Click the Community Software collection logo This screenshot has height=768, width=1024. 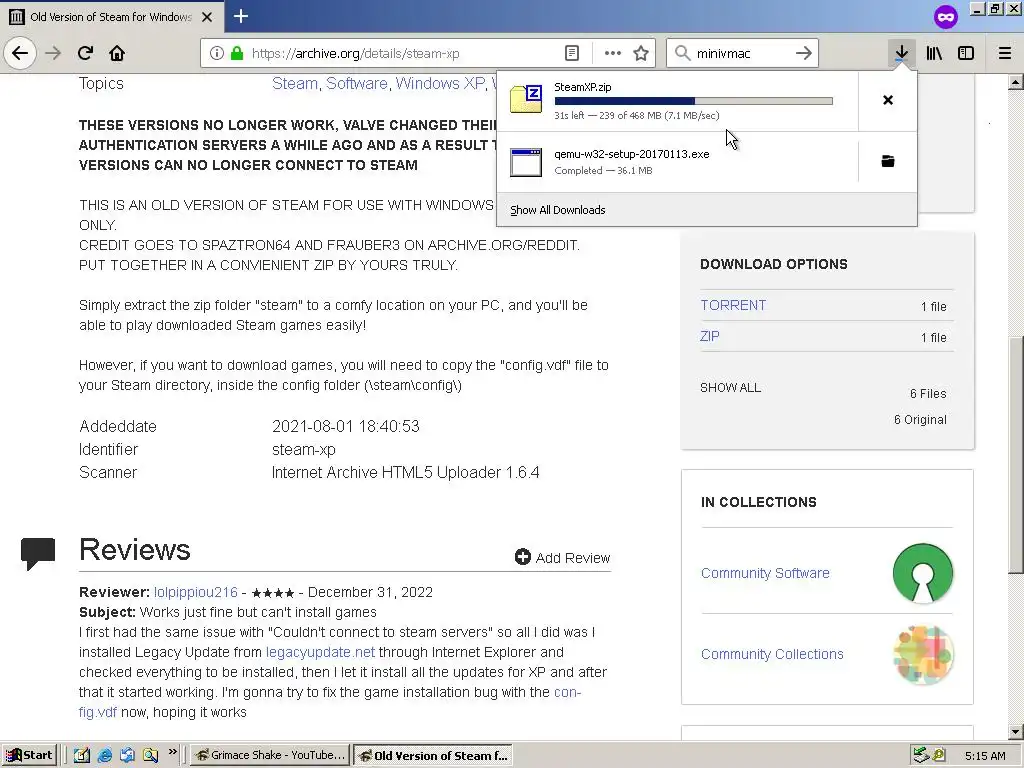(922, 573)
